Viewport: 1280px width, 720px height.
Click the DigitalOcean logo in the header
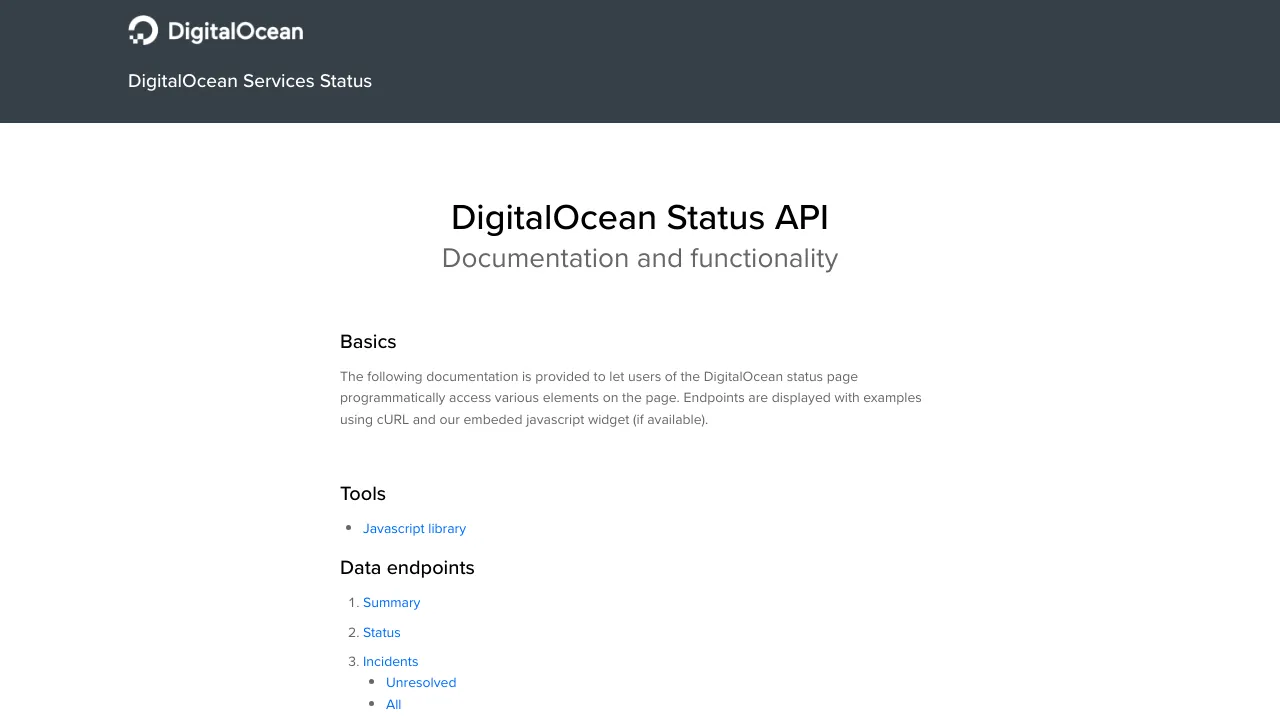pyautogui.click(x=215, y=31)
